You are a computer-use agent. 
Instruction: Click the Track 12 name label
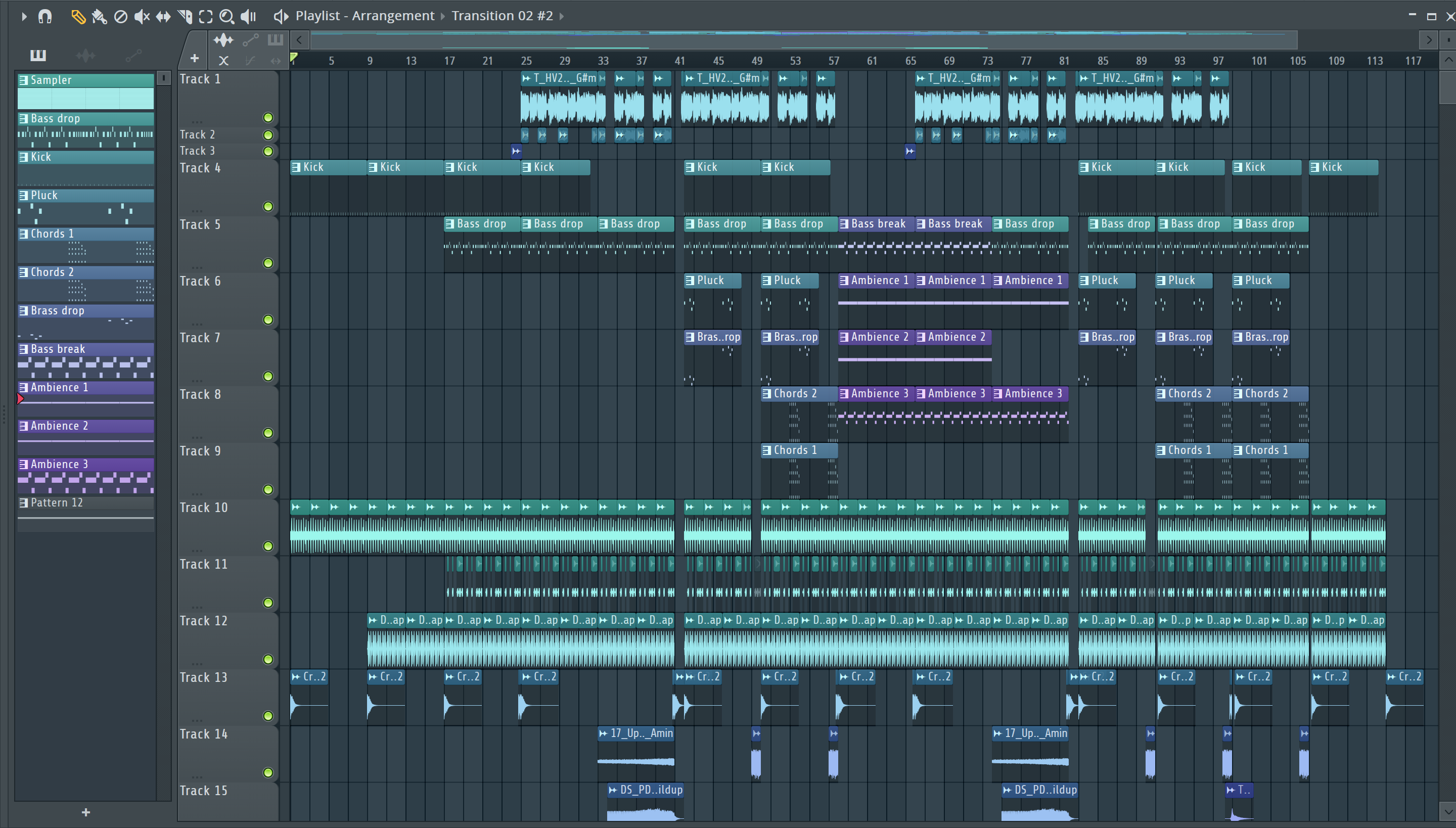click(204, 621)
